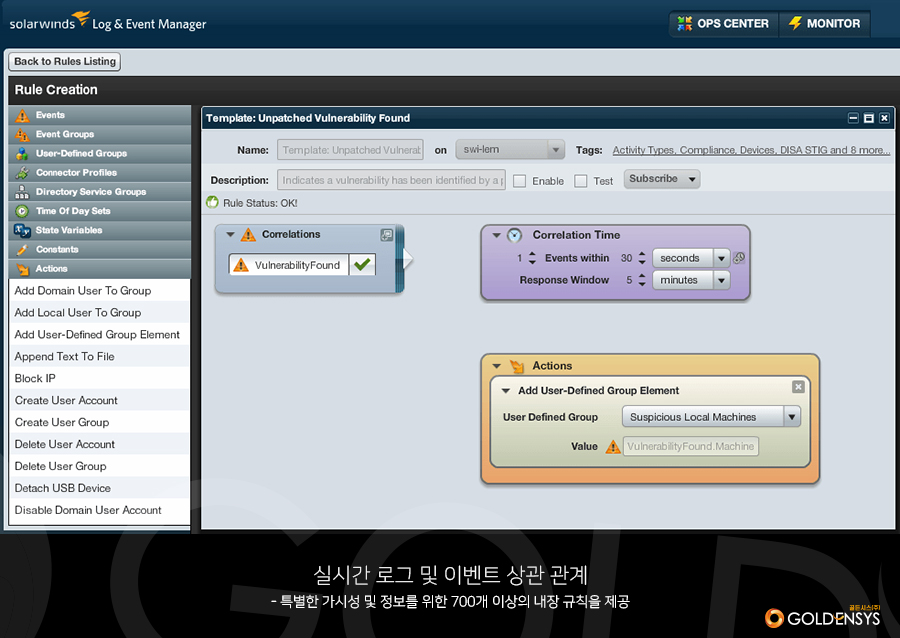Select Delete User Account action
The height and width of the screenshot is (638, 900).
click(99, 445)
